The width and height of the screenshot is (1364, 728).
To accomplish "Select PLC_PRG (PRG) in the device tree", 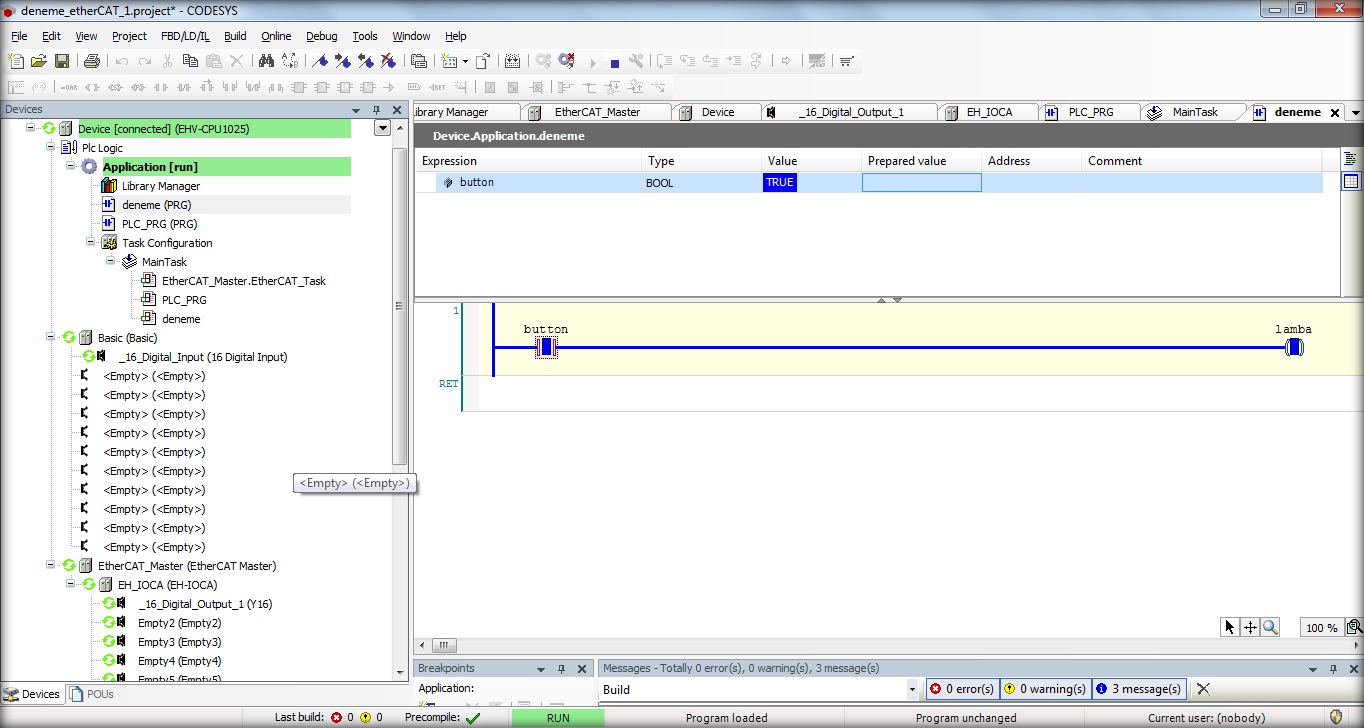I will click(x=159, y=224).
